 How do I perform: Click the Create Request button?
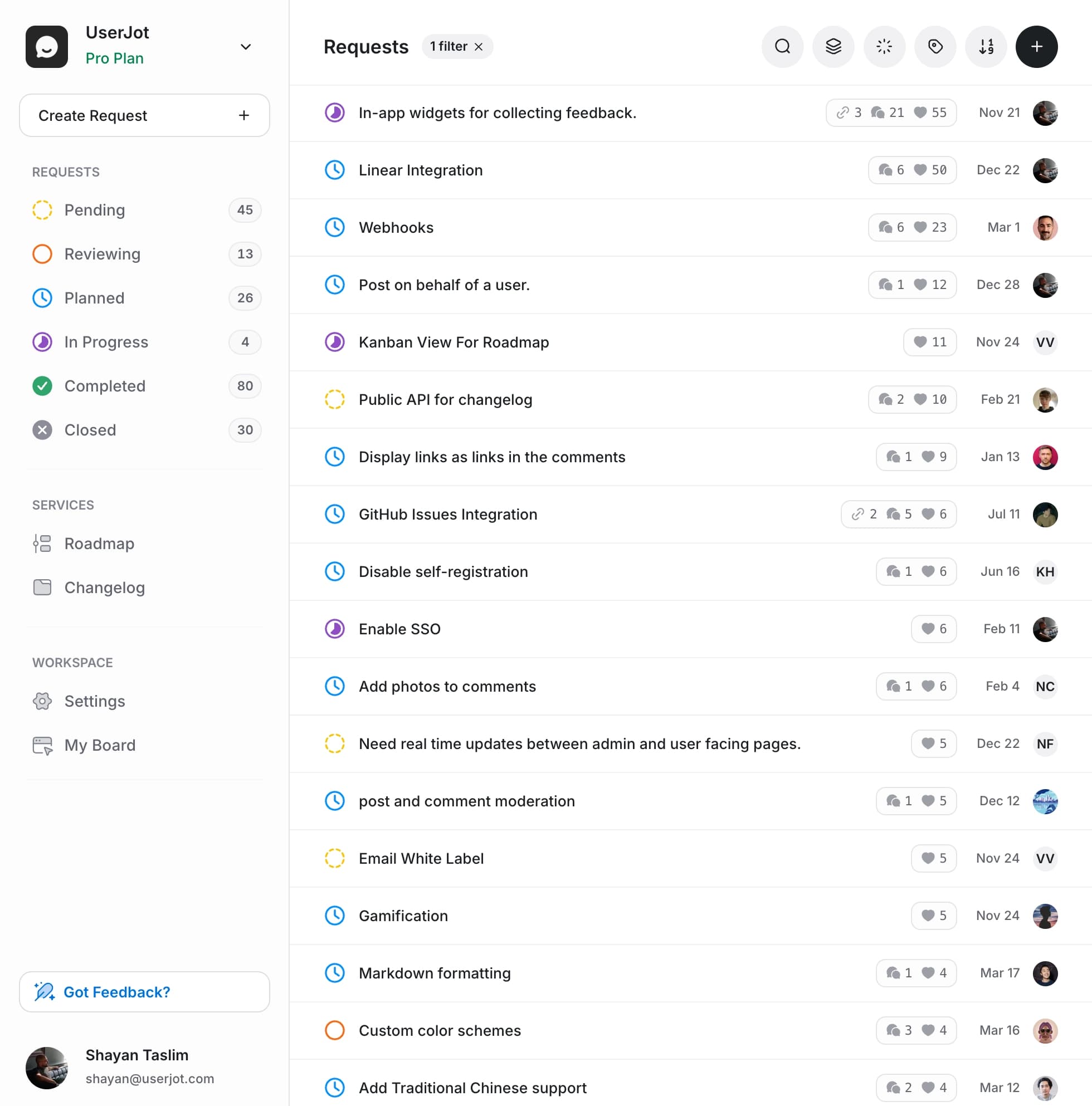click(144, 115)
